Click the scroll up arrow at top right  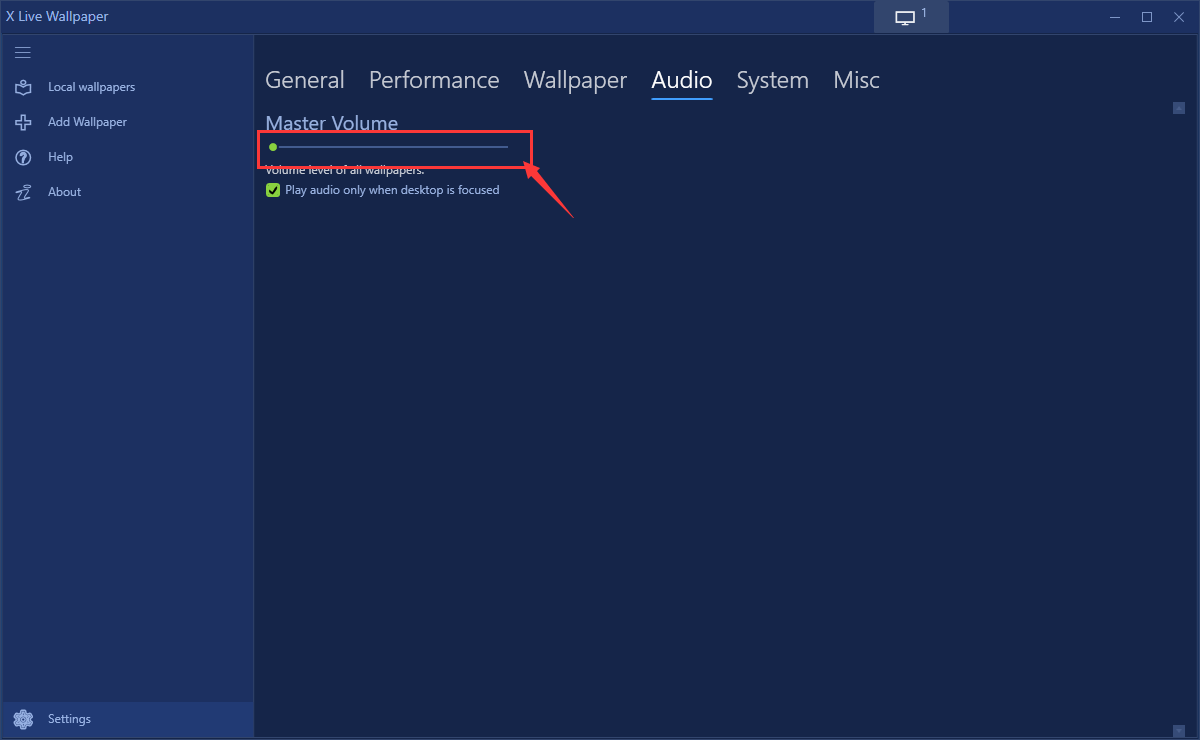(1179, 108)
